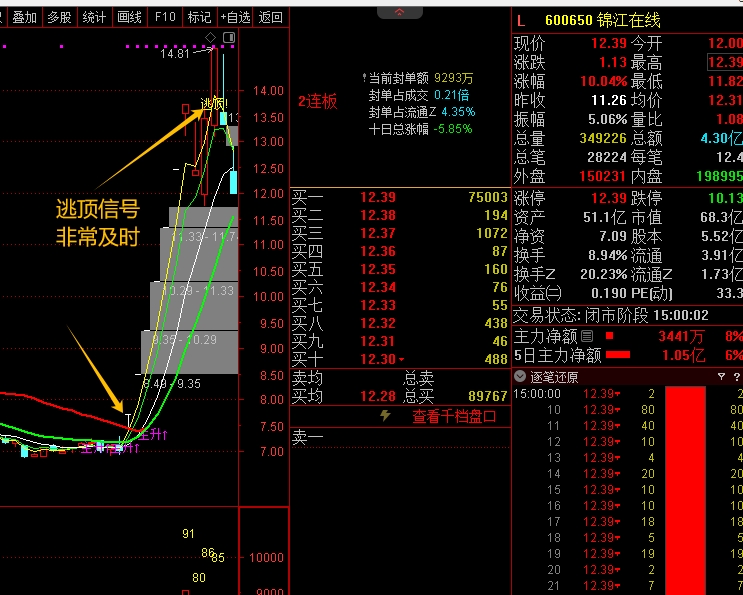
Task: Add stock with +自选 button
Action: 235,18
